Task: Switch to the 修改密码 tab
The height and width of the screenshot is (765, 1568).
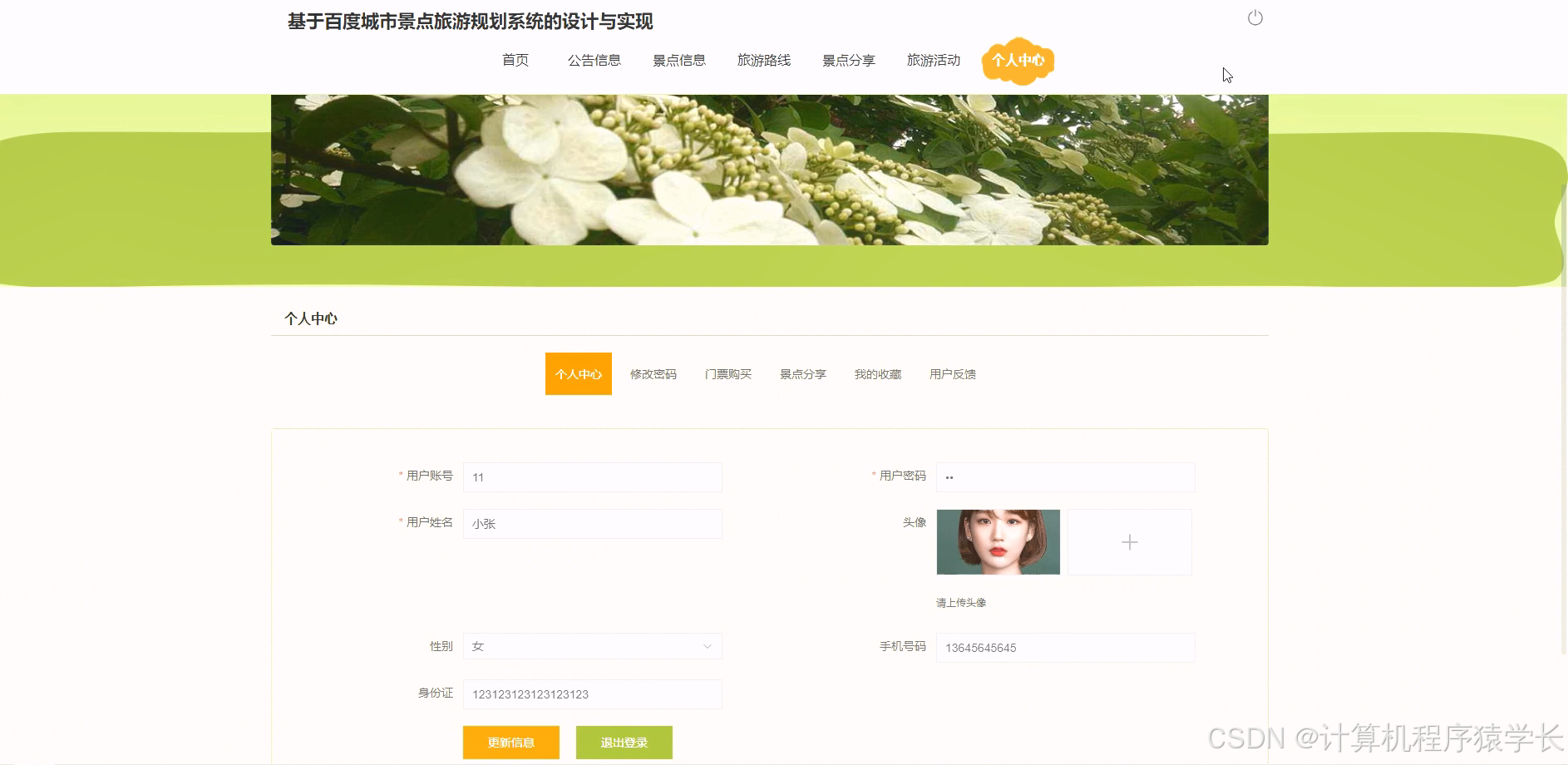Action: (653, 373)
